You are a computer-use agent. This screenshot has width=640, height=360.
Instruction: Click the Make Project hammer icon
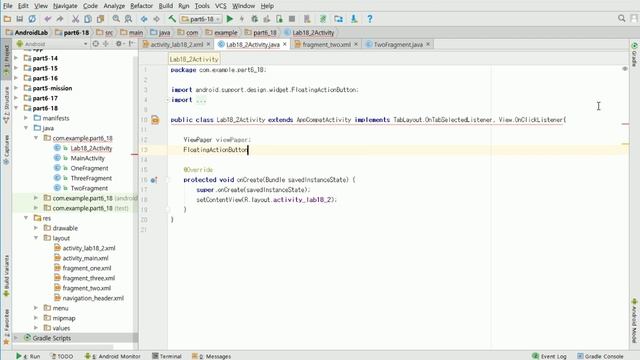pyautogui.click(x=172, y=19)
